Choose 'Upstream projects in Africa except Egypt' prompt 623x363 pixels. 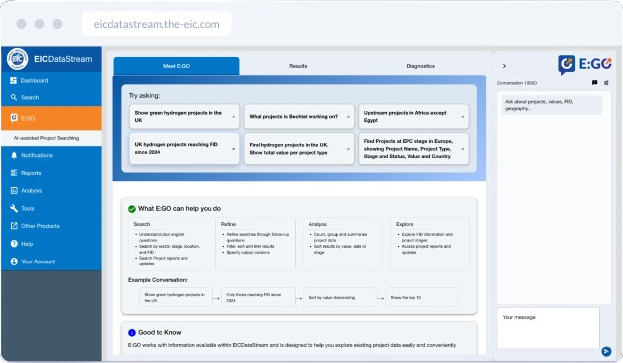tap(414, 116)
